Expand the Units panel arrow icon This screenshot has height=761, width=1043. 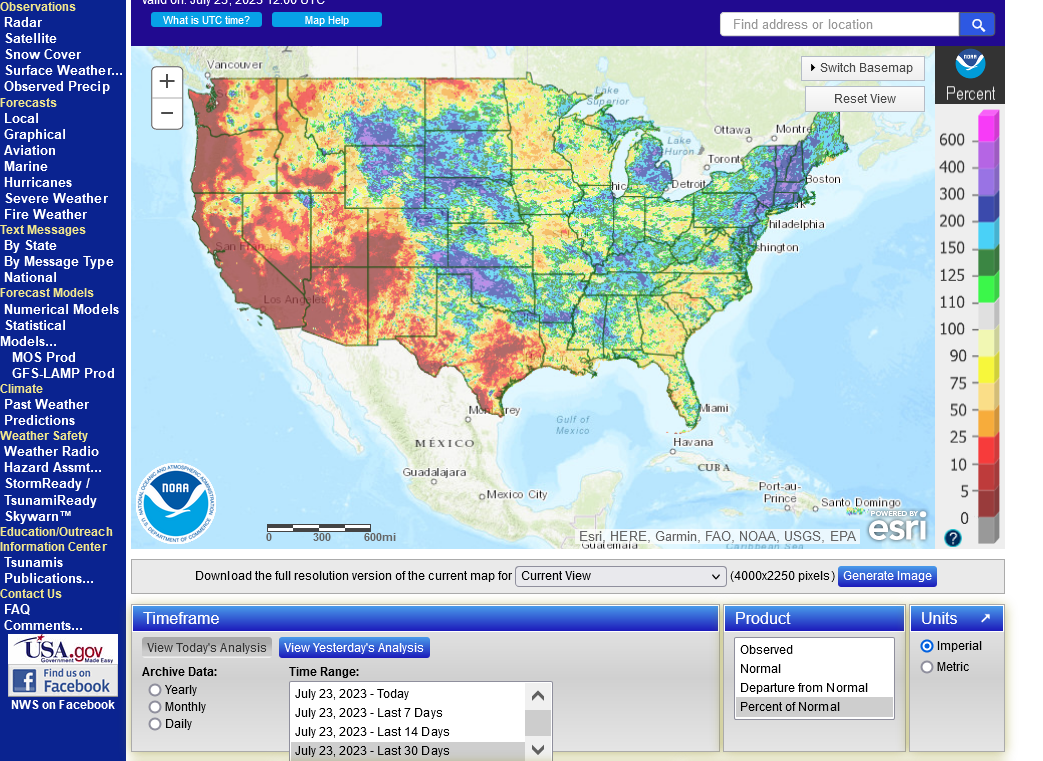pos(986,618)
